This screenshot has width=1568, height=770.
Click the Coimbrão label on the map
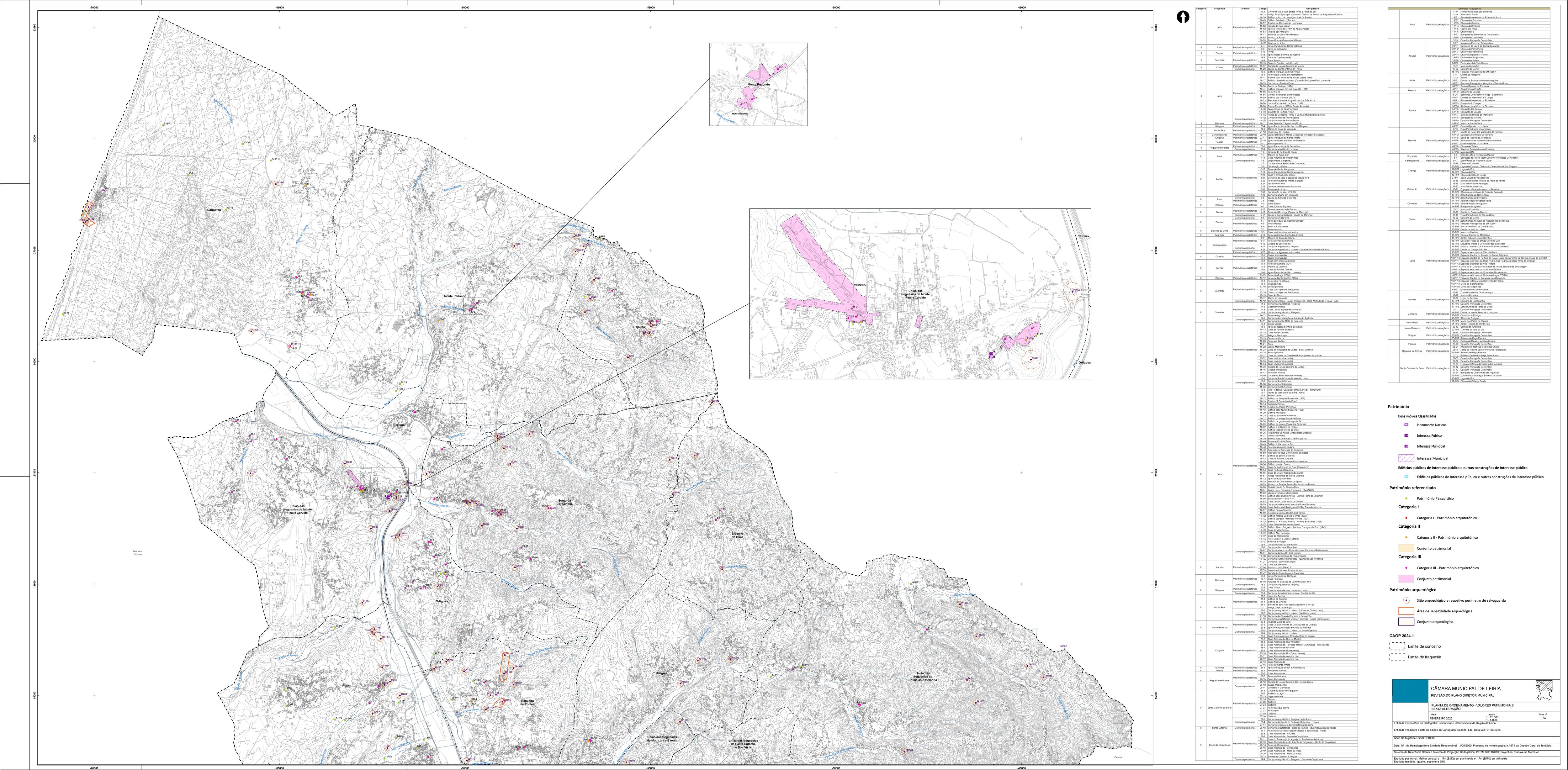(x=214, y=210)
